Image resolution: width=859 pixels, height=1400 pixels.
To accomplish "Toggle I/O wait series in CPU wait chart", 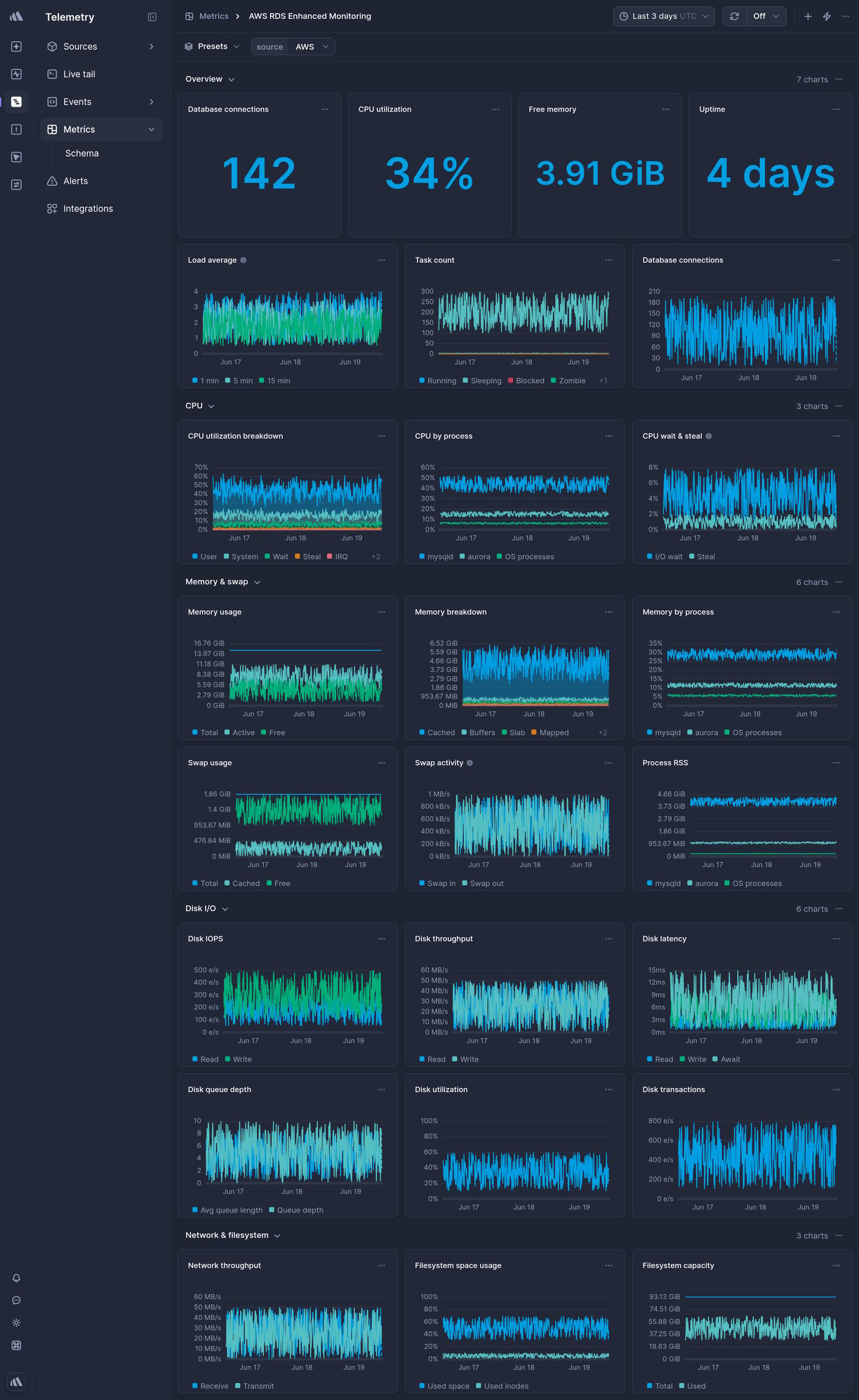I will [x=665, y=557].
